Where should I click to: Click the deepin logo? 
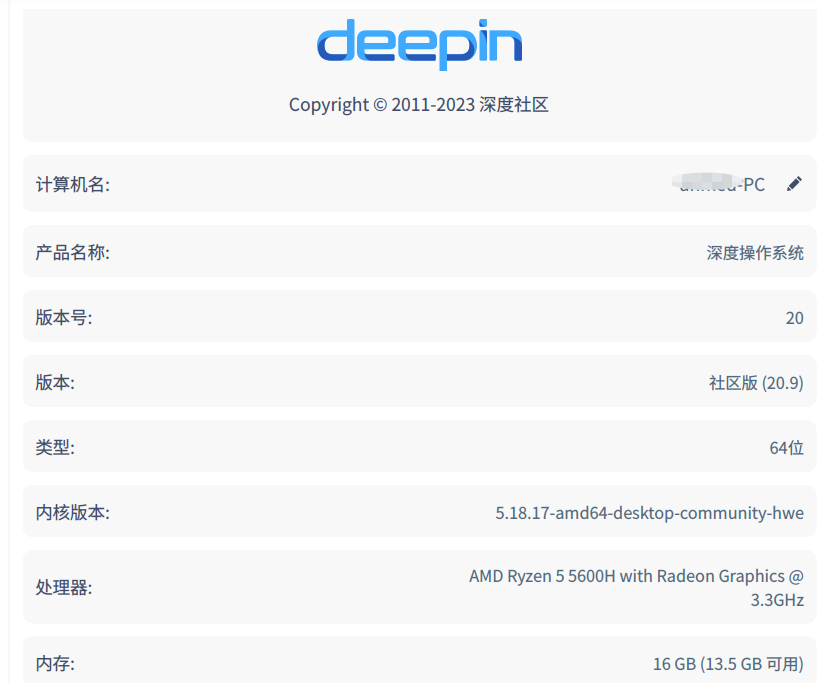(x=419, y=44)
